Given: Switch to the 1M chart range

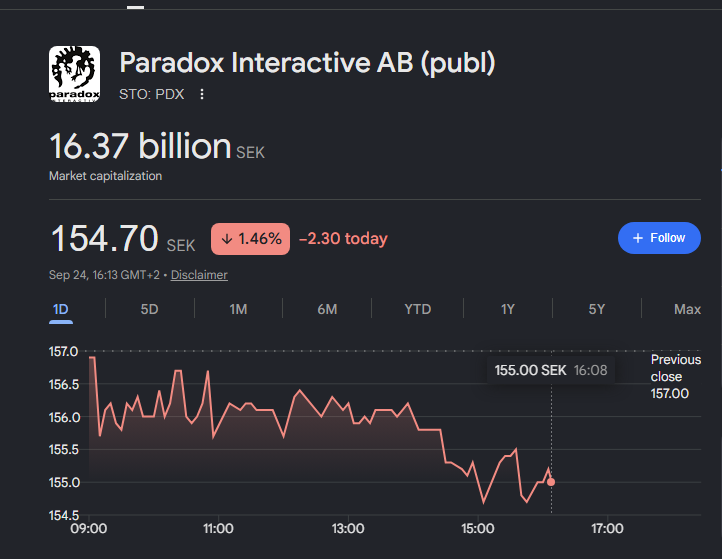Looking at the screenshot, I should pos(238,309).
